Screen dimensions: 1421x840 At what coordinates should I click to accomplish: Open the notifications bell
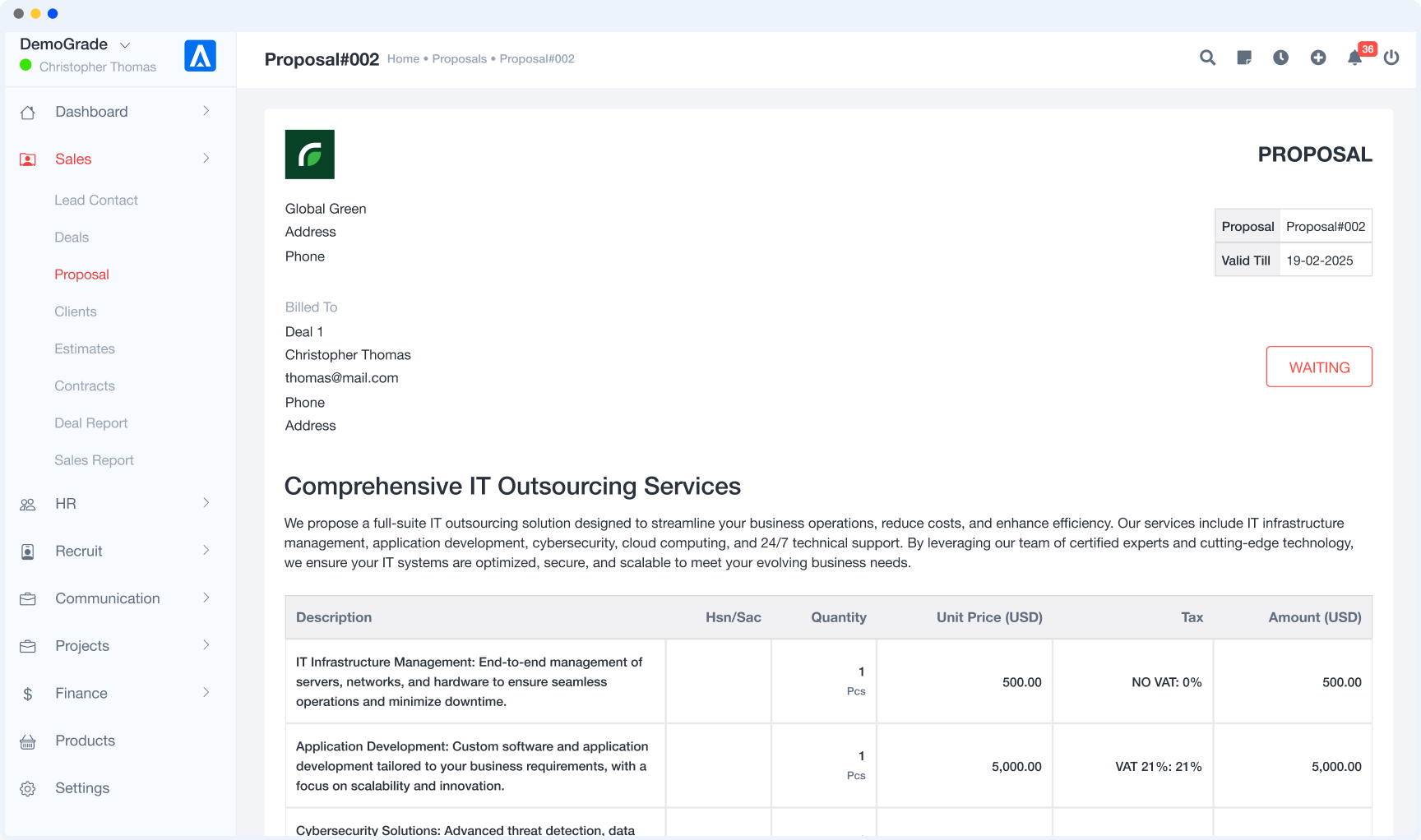(1354, 58)
